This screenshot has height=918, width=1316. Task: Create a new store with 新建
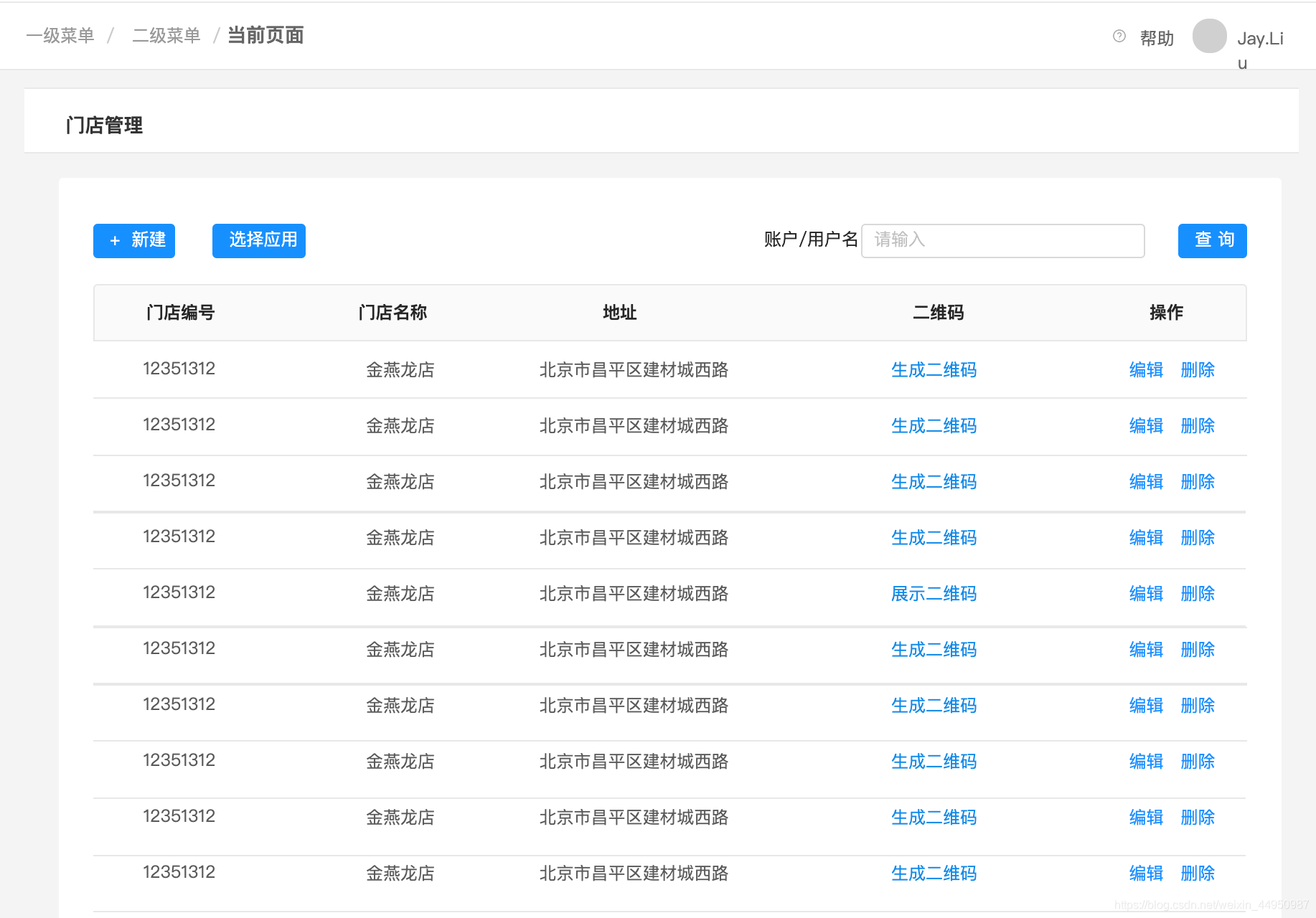tap(134, 240)
